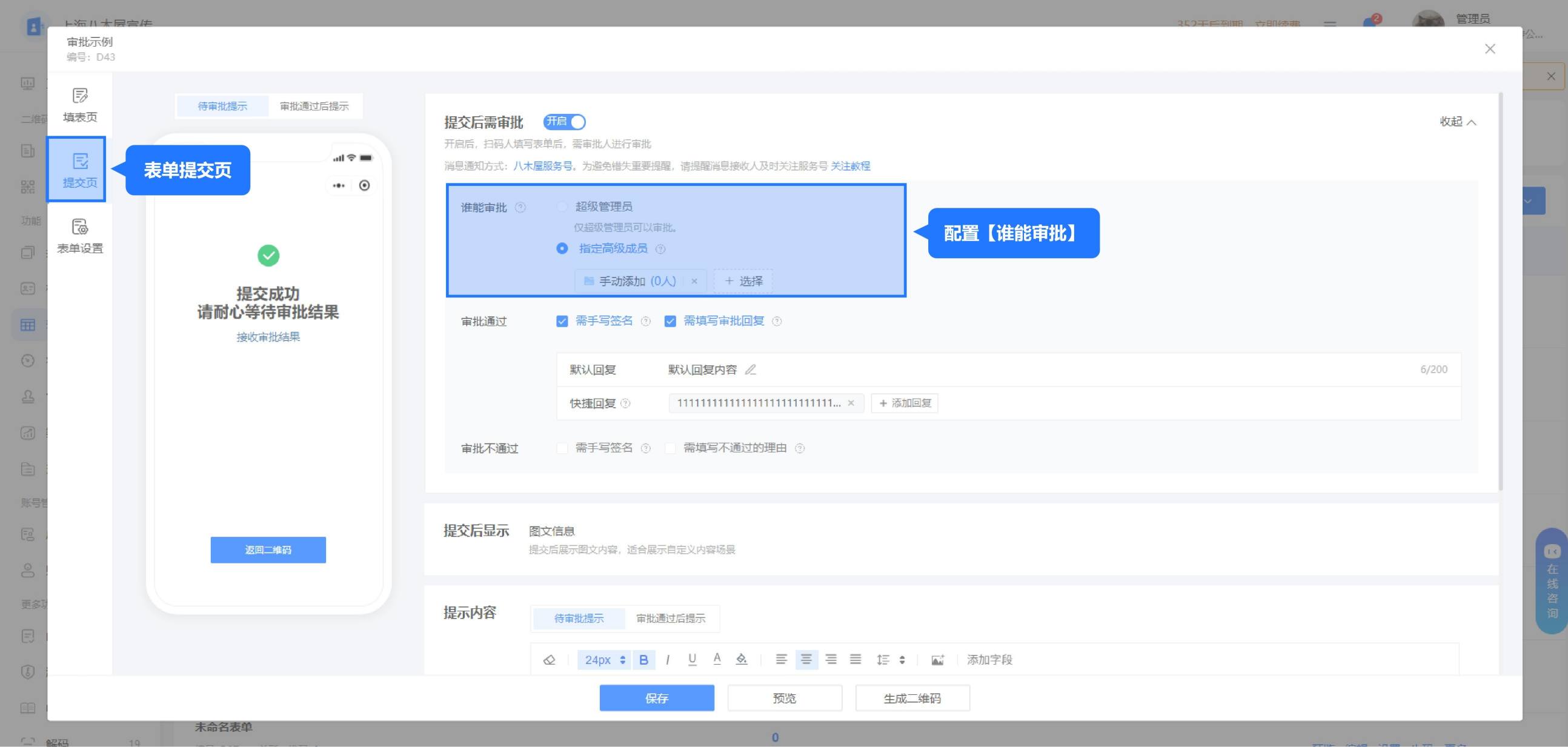
Task: Click help icon next to 谁能审批
Action: point(520,208)
